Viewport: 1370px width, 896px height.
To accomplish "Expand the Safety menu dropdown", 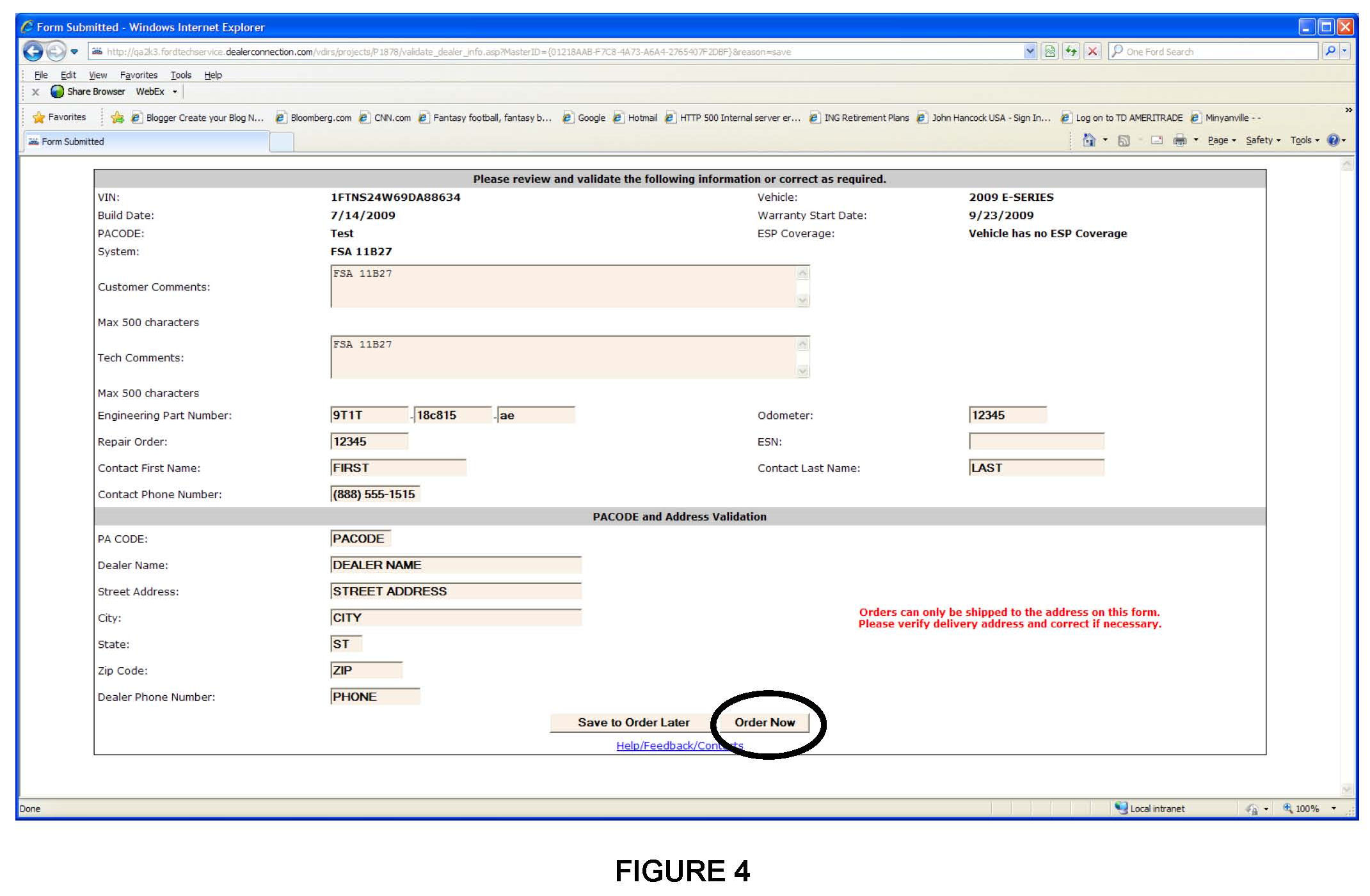I will pos(1262,140).
